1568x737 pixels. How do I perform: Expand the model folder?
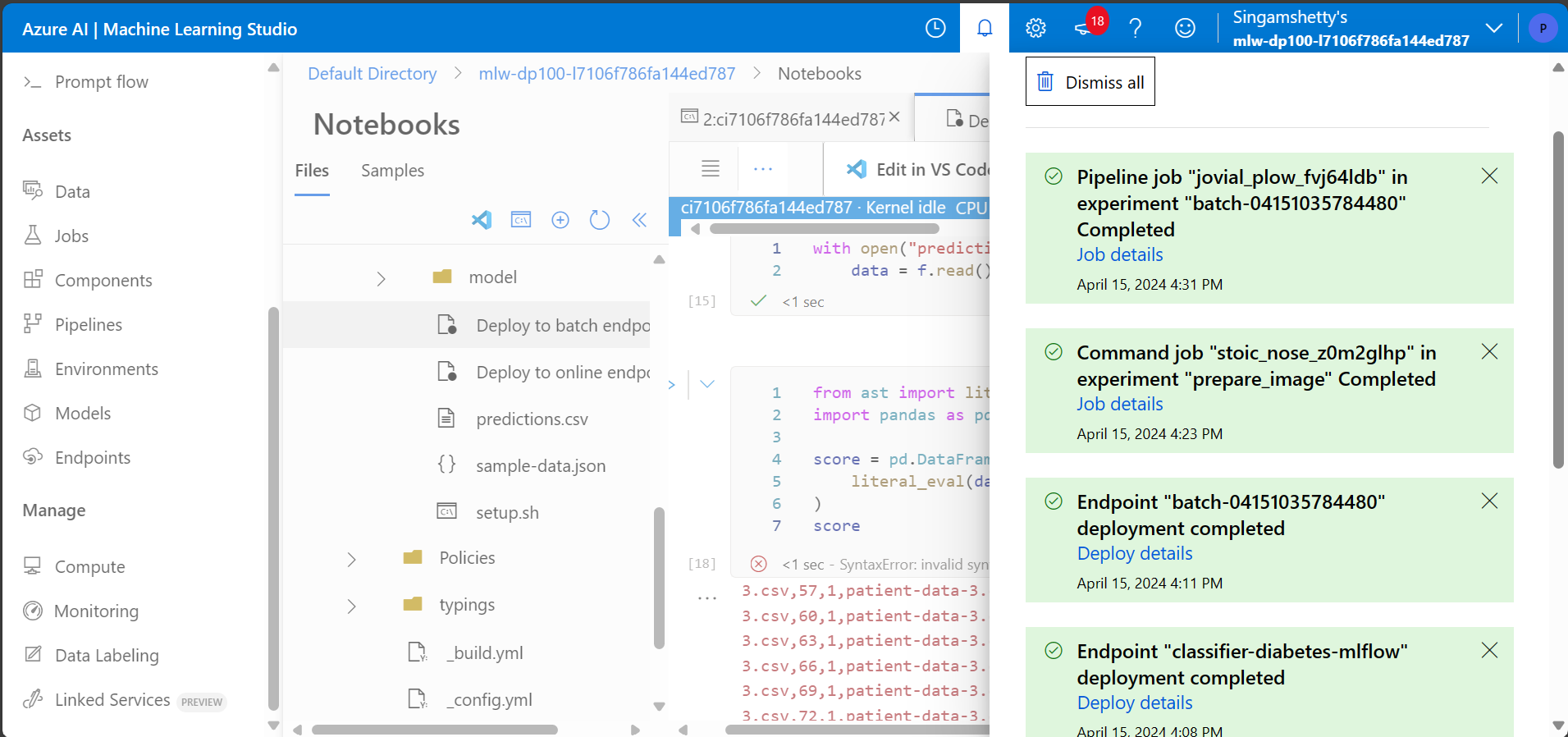381,279
